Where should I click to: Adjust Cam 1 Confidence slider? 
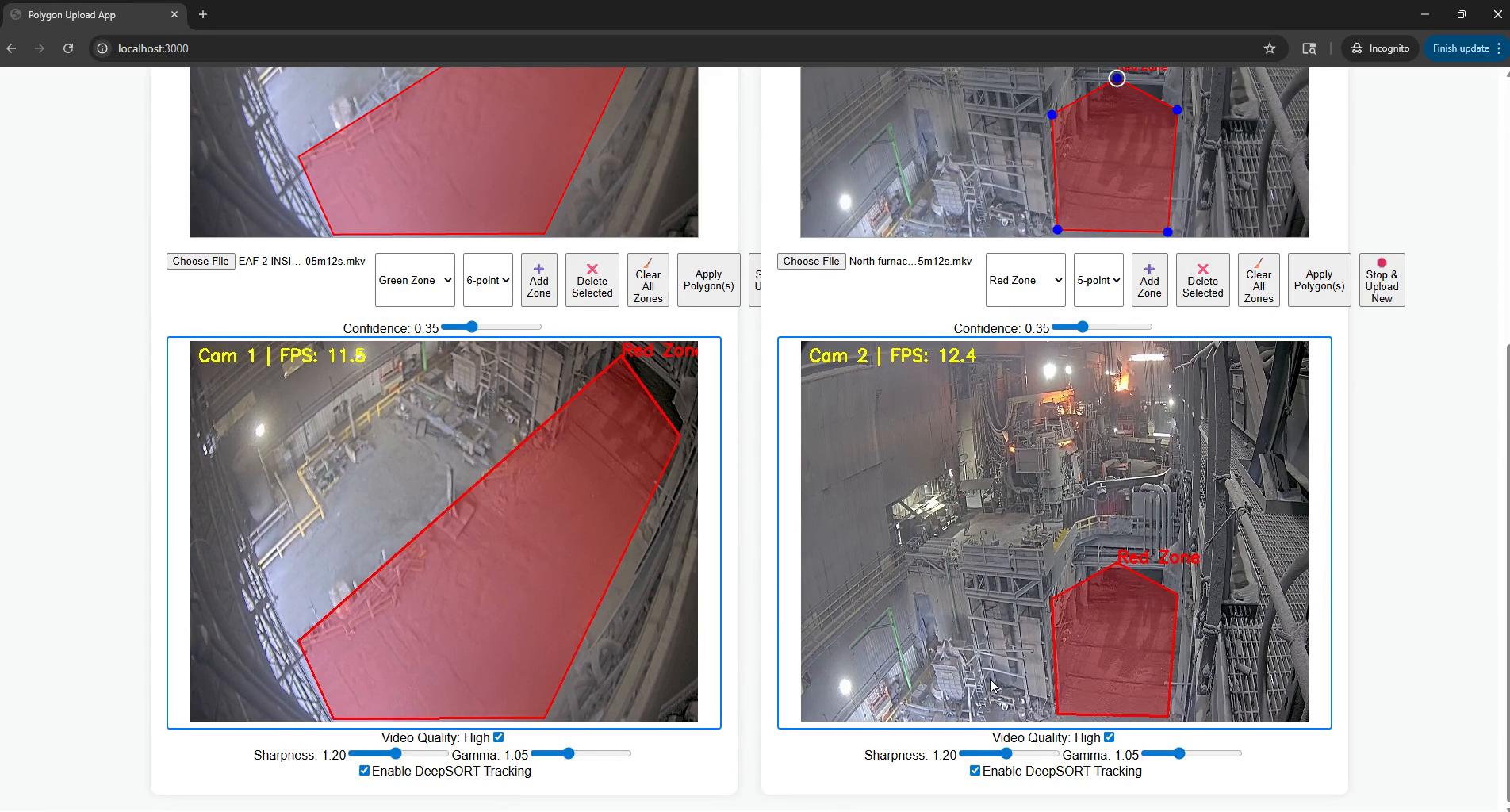[x=492, y=327]
